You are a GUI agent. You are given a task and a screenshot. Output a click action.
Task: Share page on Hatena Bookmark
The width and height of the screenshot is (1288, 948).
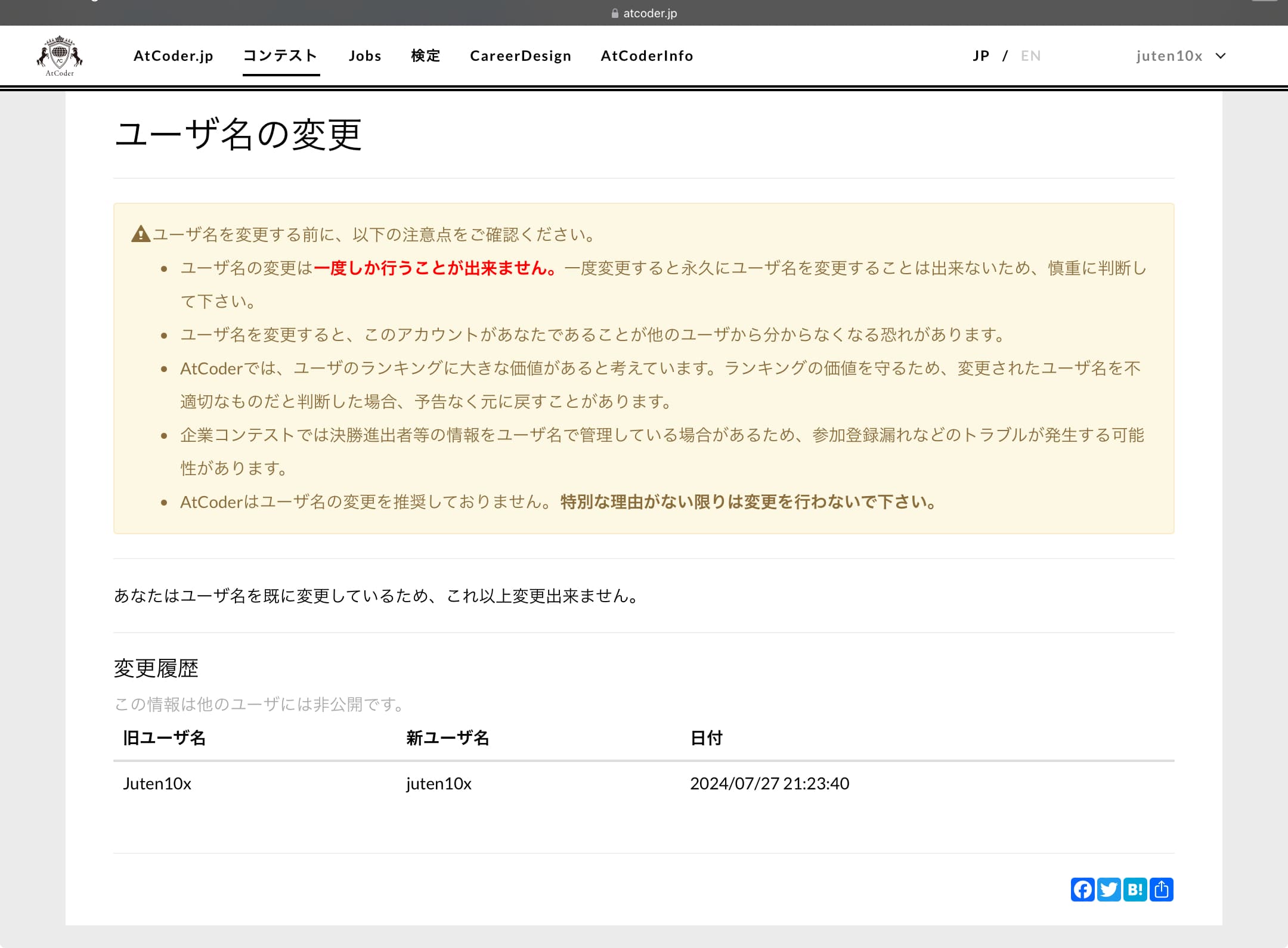(x=1135, y=890)
